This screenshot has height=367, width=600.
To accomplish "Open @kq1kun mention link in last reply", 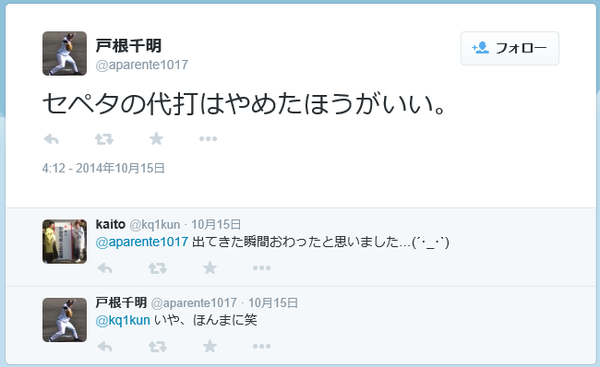I will click(x=122, y=320).
